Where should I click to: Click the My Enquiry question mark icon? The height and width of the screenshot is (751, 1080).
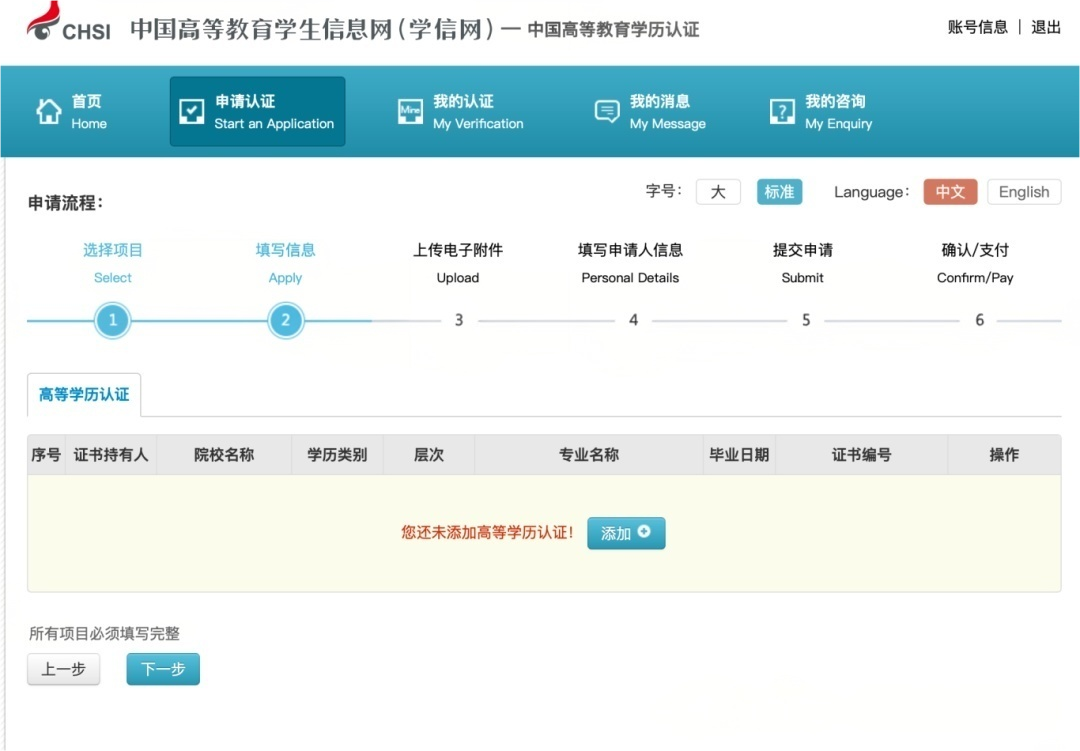click(x=782, y=112)
